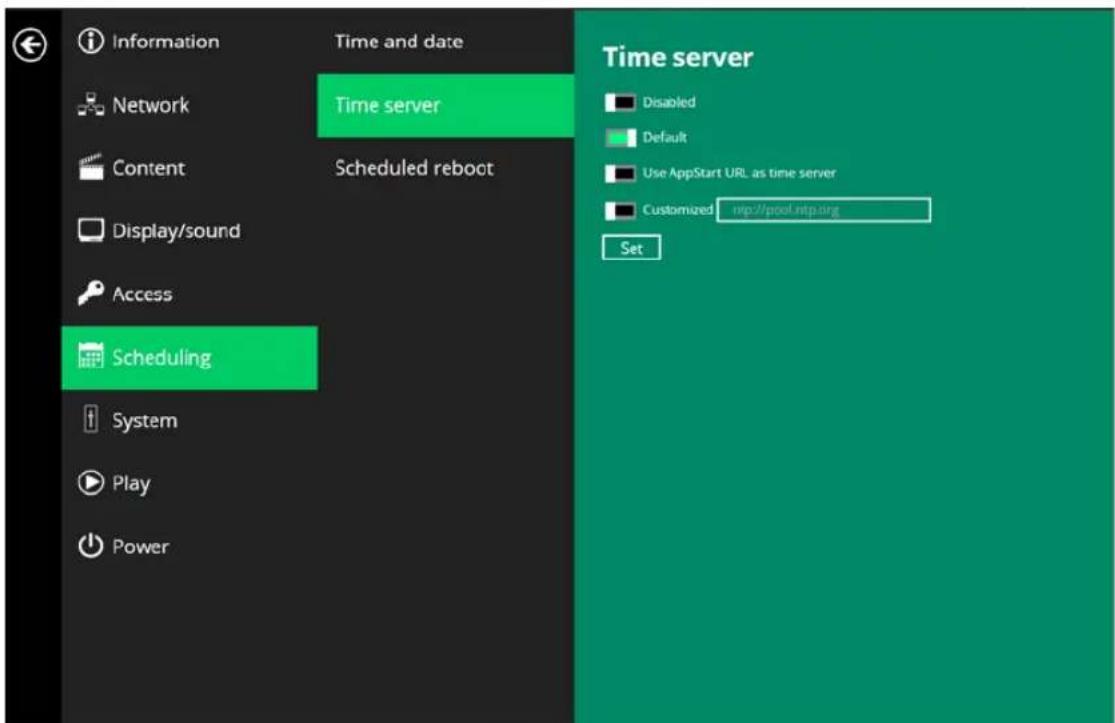Click the Power symbol icon
The height and width of the screenshot is (723, 1115).
pos(90,546)
